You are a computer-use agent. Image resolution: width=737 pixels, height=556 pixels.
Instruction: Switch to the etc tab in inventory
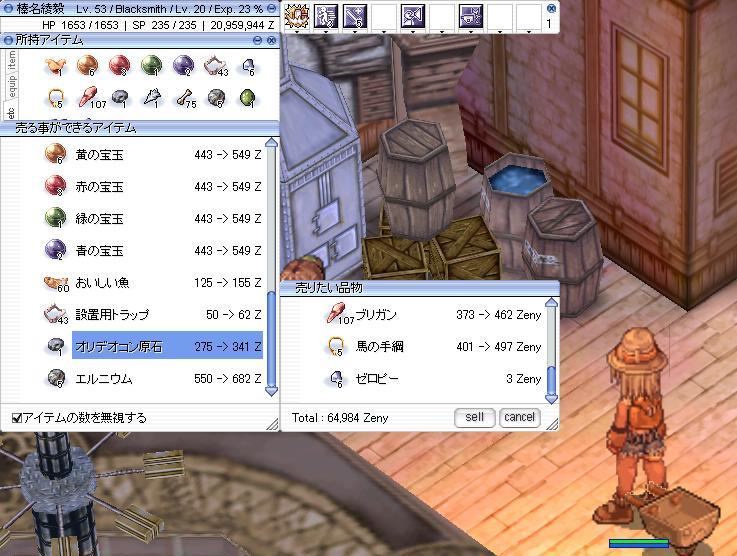(11, 112)
